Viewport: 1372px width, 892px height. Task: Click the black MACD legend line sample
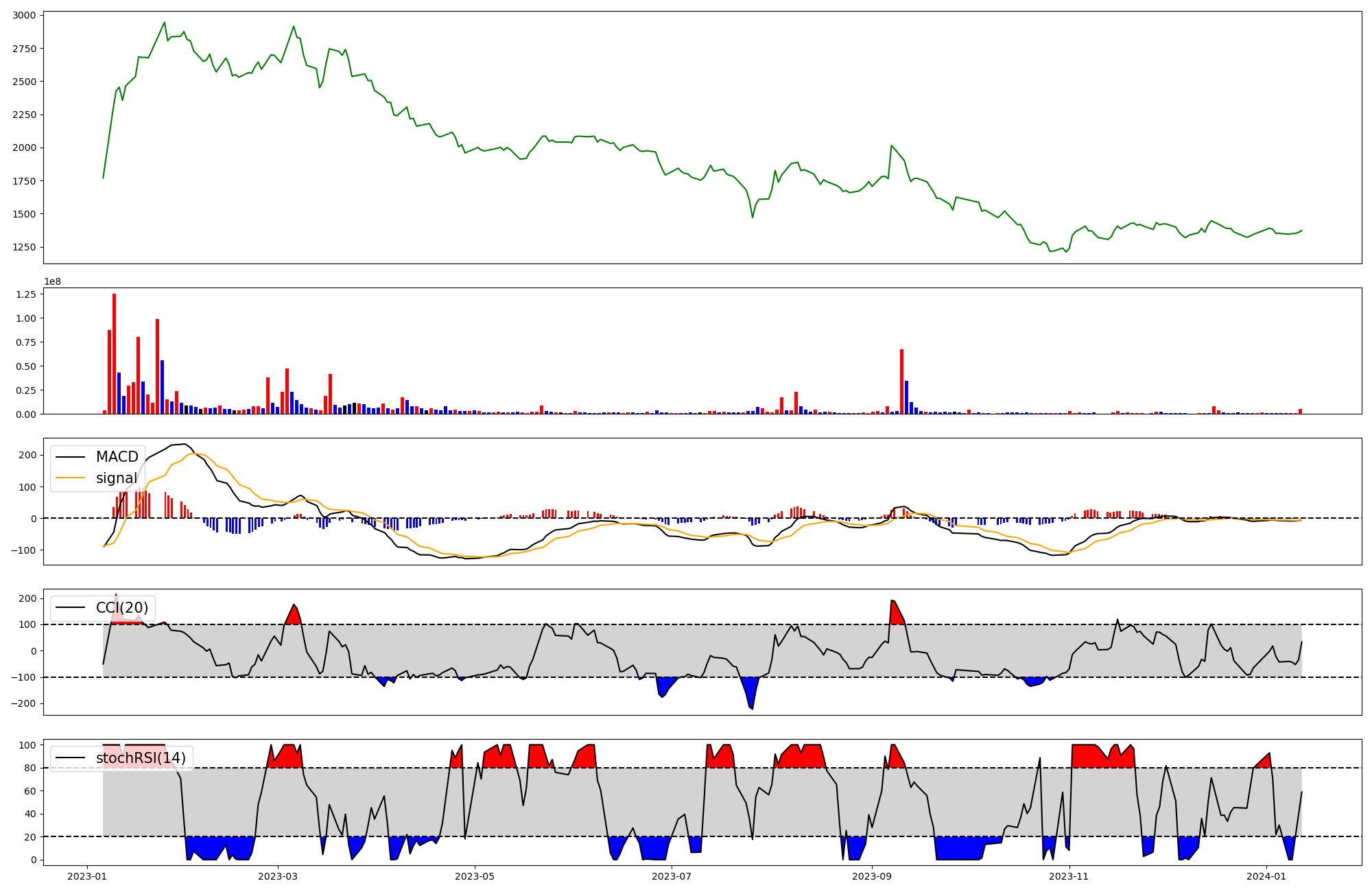click(71, 457)
